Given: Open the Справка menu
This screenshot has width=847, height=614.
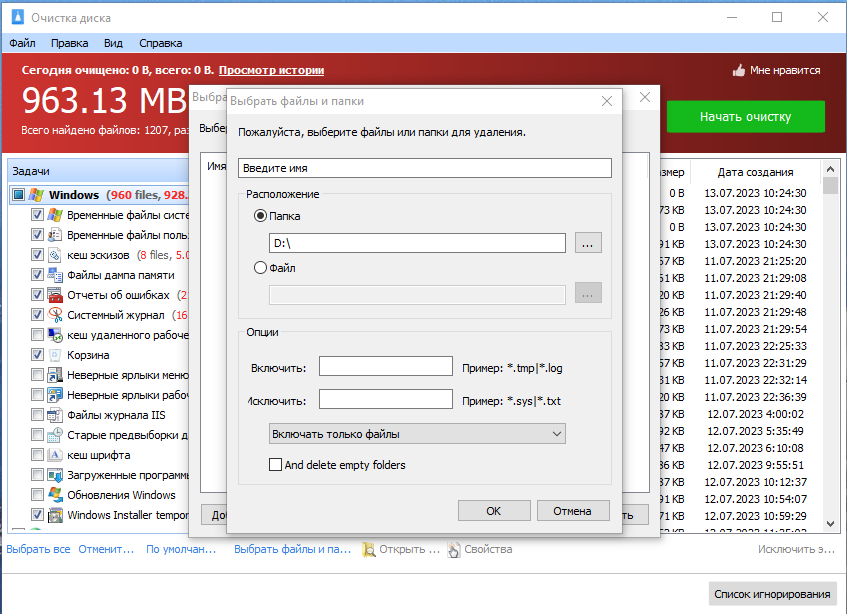Looking at the screenshot, I should pyautogui.click(x=160, y=43).
